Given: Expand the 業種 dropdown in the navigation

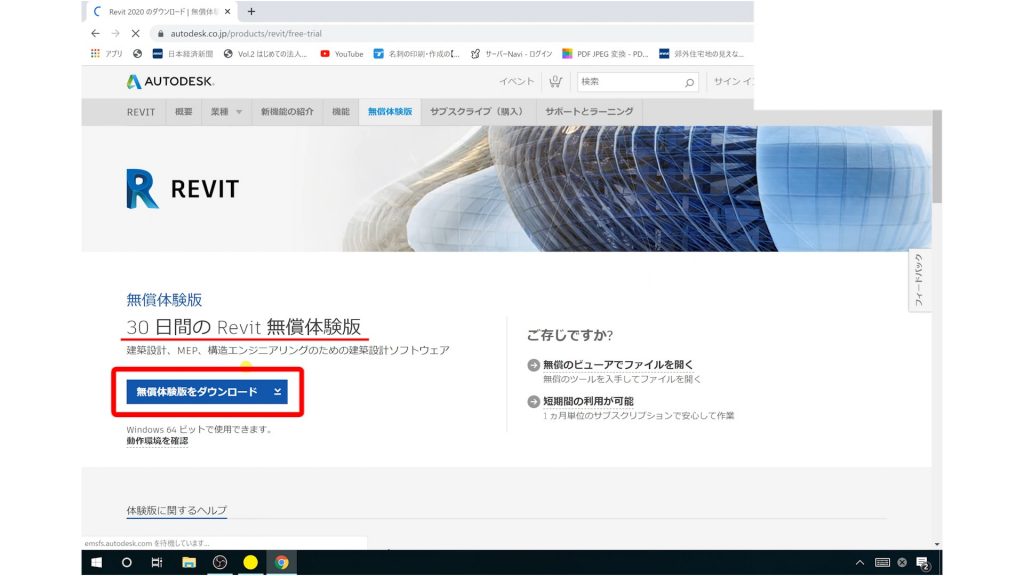Looking at the screenshot, I should click(221, 112).
